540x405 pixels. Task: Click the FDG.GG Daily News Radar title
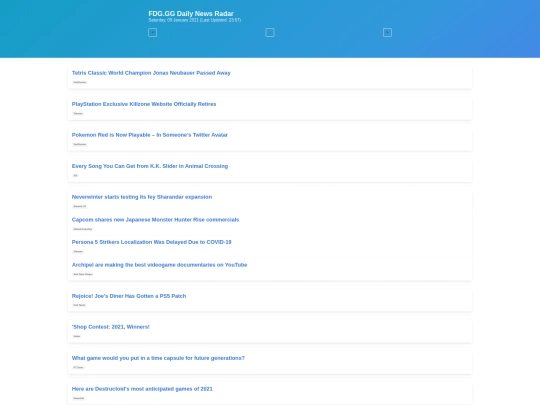pos(191,13)
